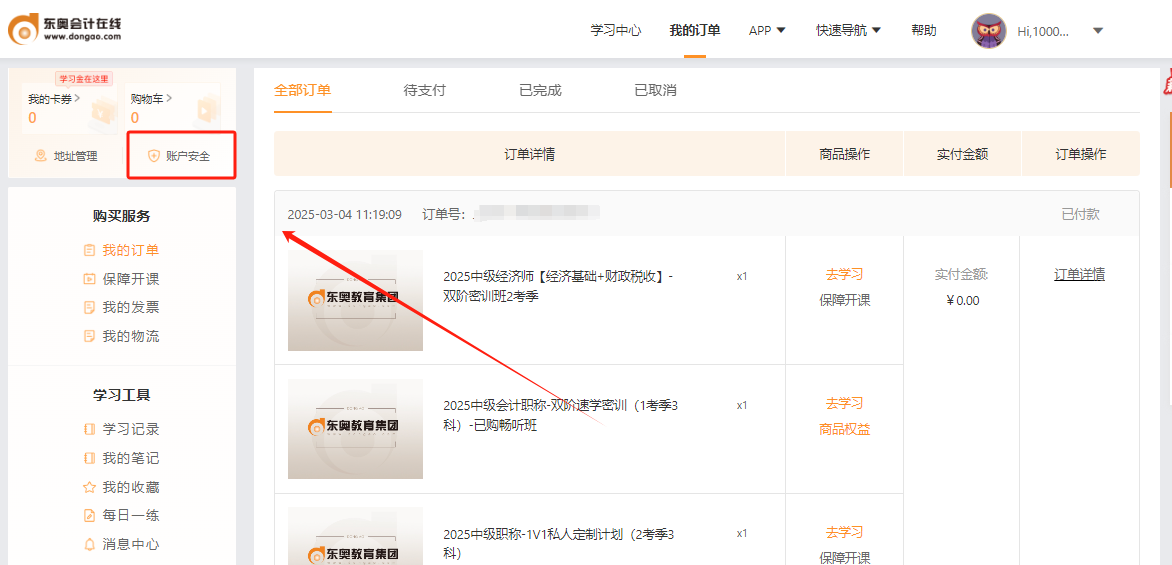Click 去学习 for 中级经济师 course
Viewport: 1172px width, 565px height.
pos(844,274)
